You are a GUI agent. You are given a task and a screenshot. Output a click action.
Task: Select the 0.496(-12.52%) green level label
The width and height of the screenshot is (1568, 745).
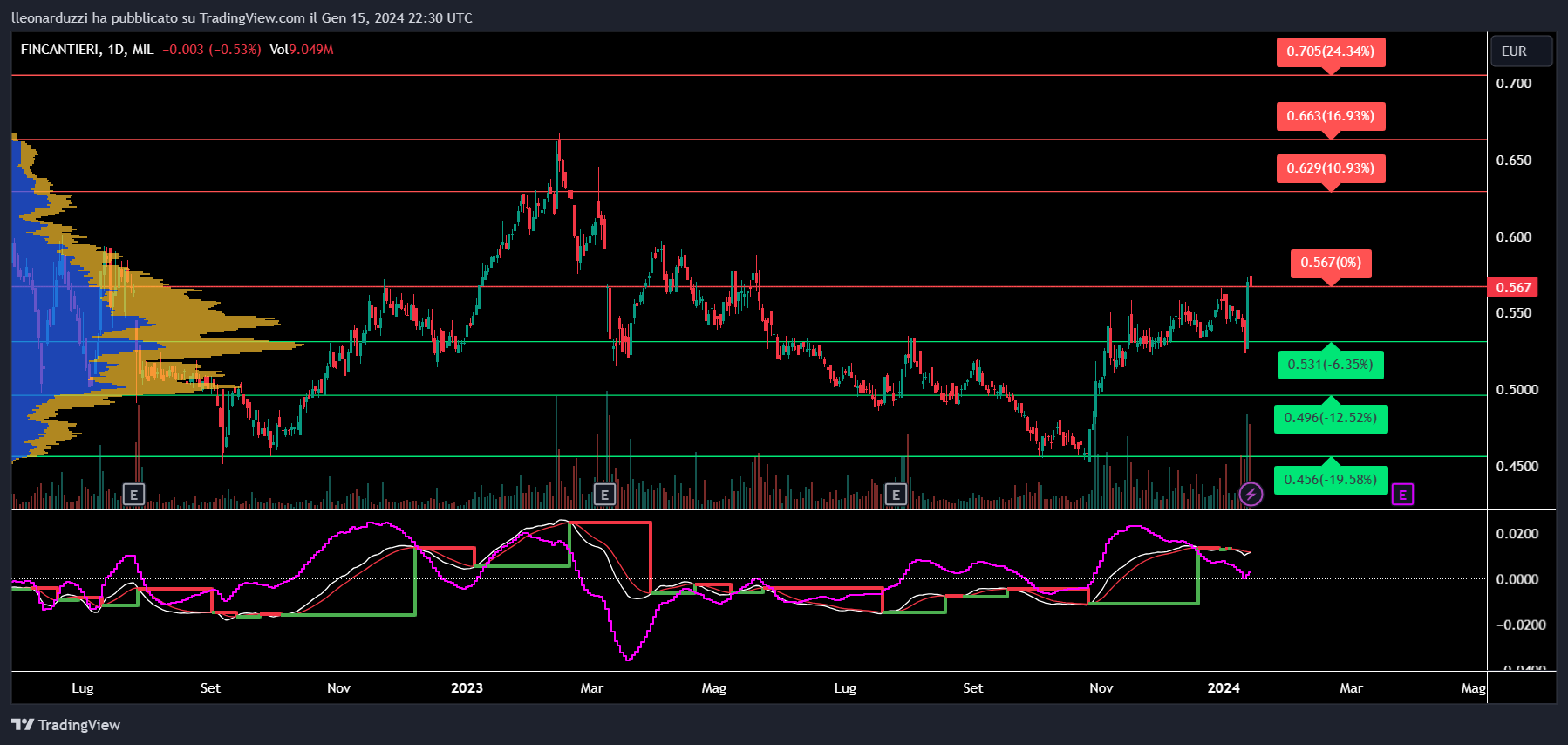tap(1331, 419)
